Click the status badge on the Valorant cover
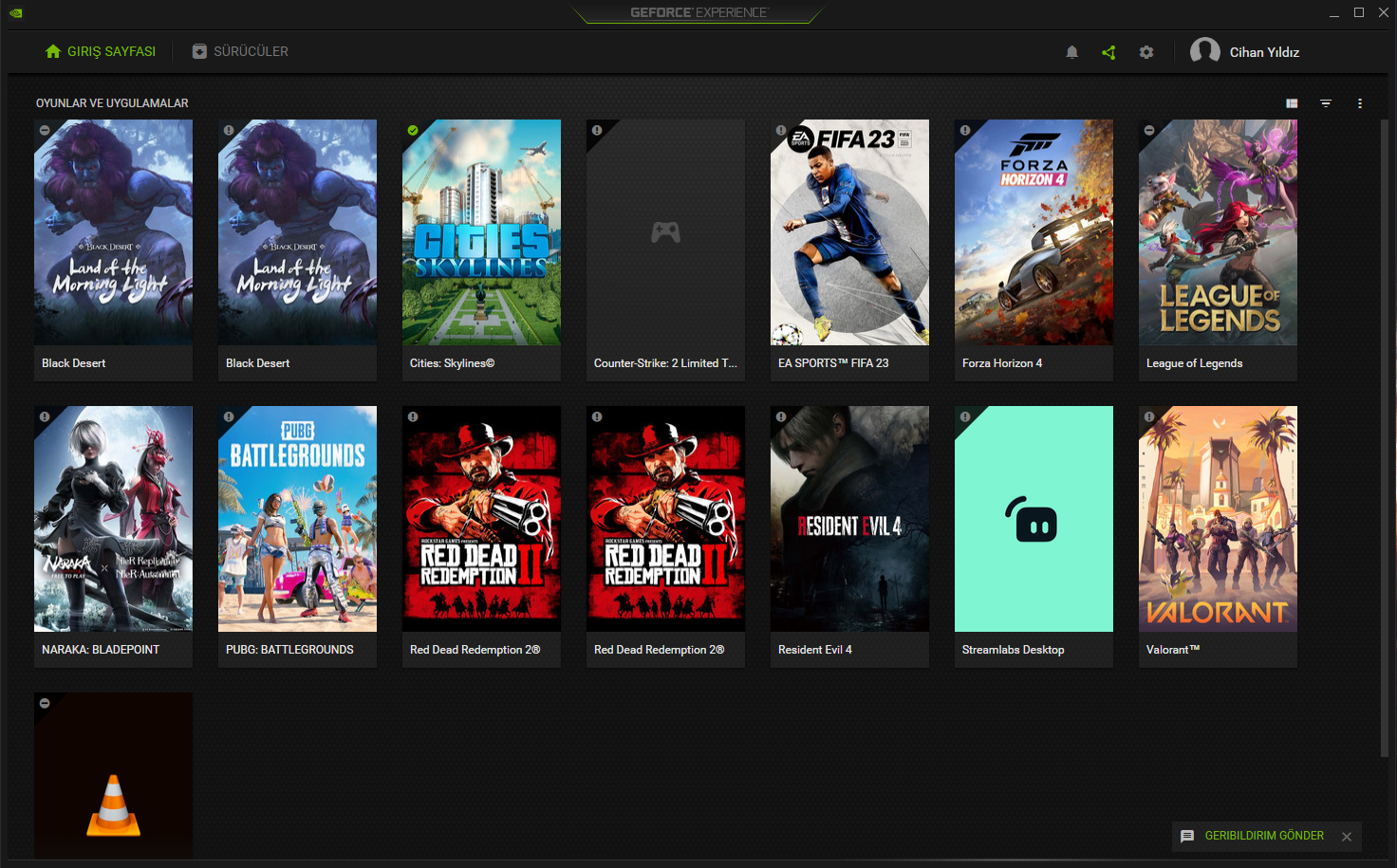Image resolution: width=1397 pixels, height=868 pixels. (x=1149, y=416)
